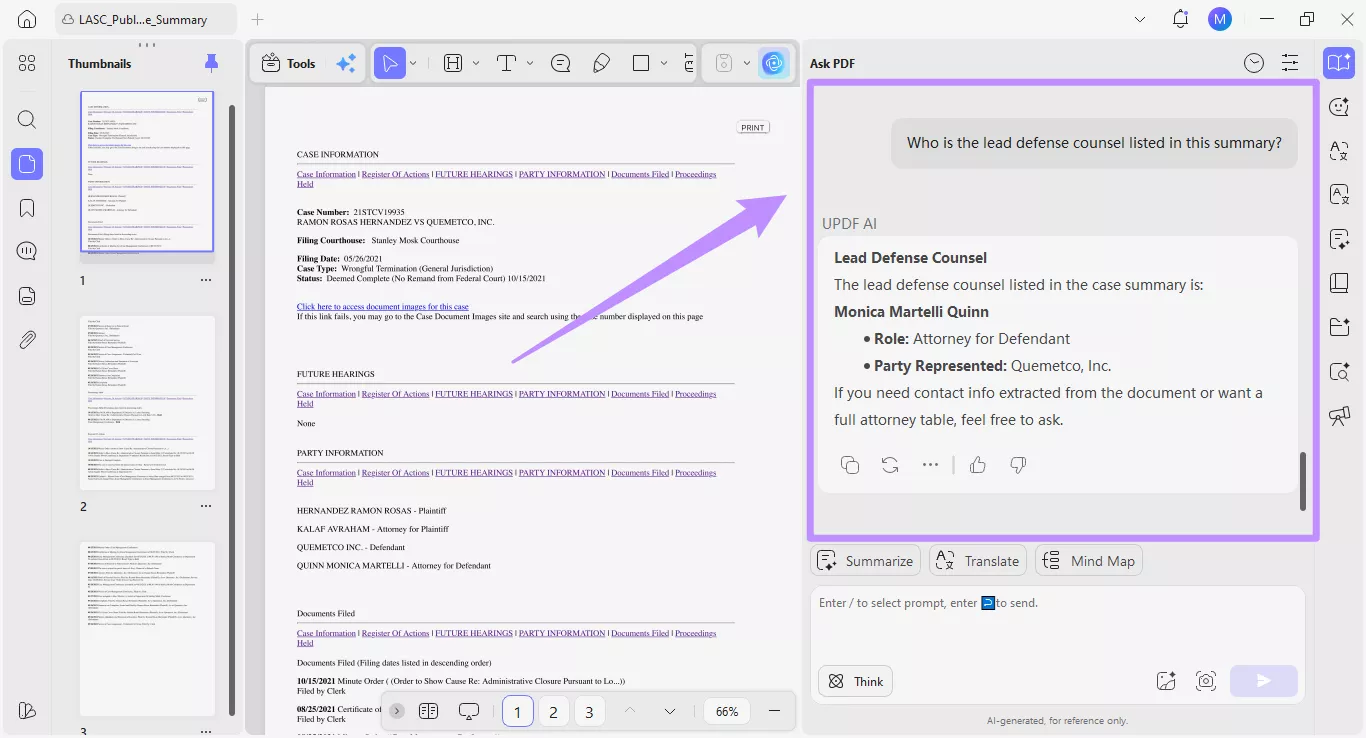Screen dimensions: 1366x738
Task: Jump to page 3 in bottom bar
Action: click(x=589, y=711)
